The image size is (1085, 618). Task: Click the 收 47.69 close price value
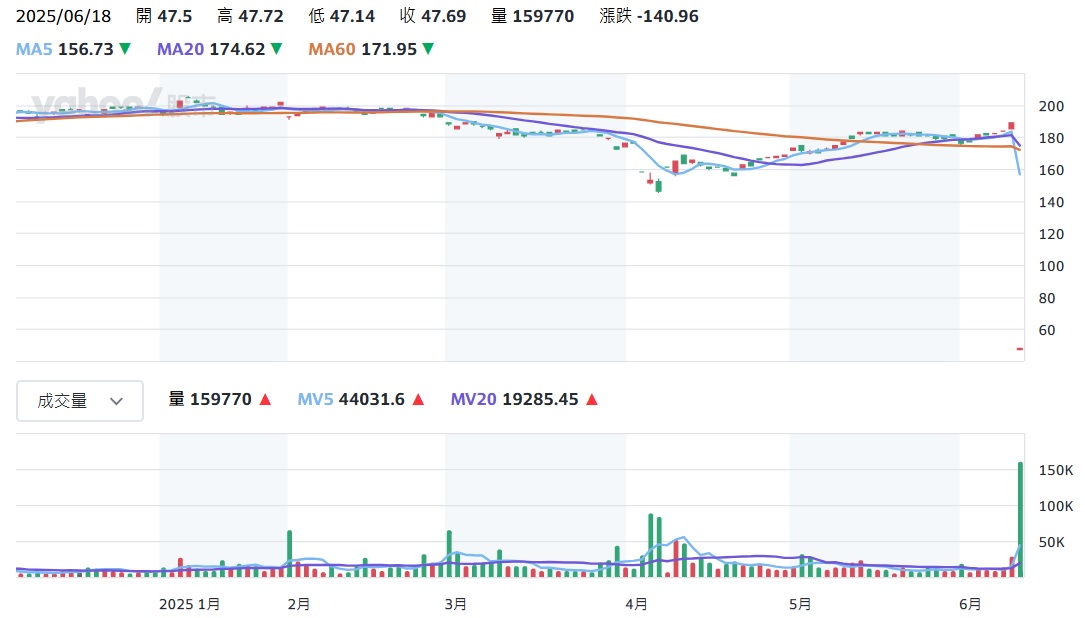coord(433,16)
